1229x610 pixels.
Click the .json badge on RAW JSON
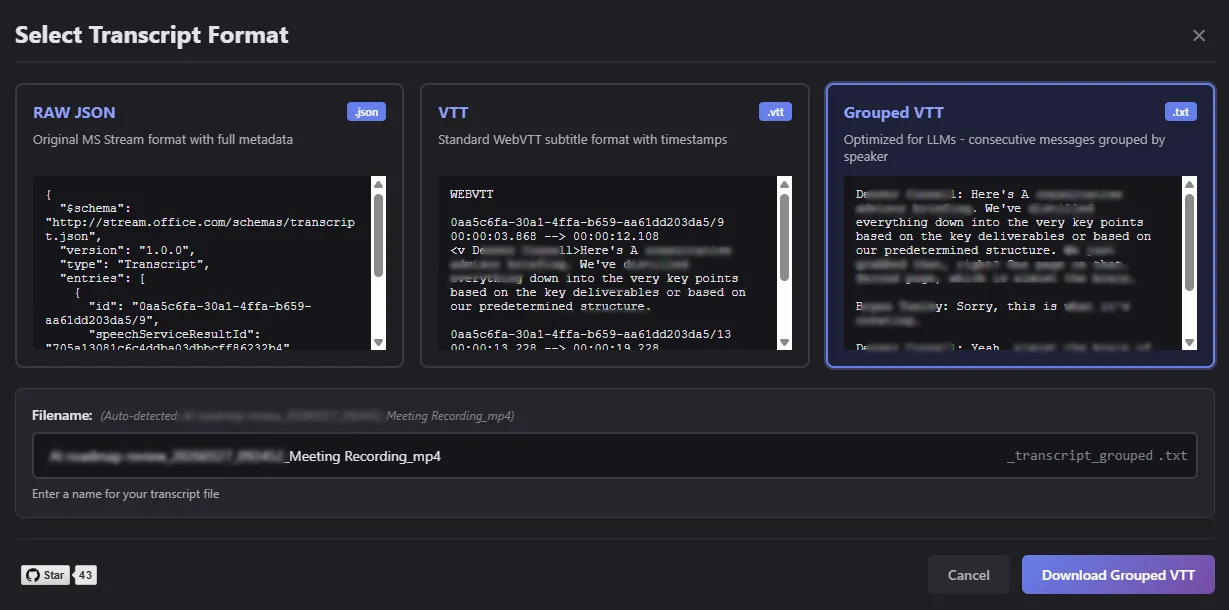(367, 112)
